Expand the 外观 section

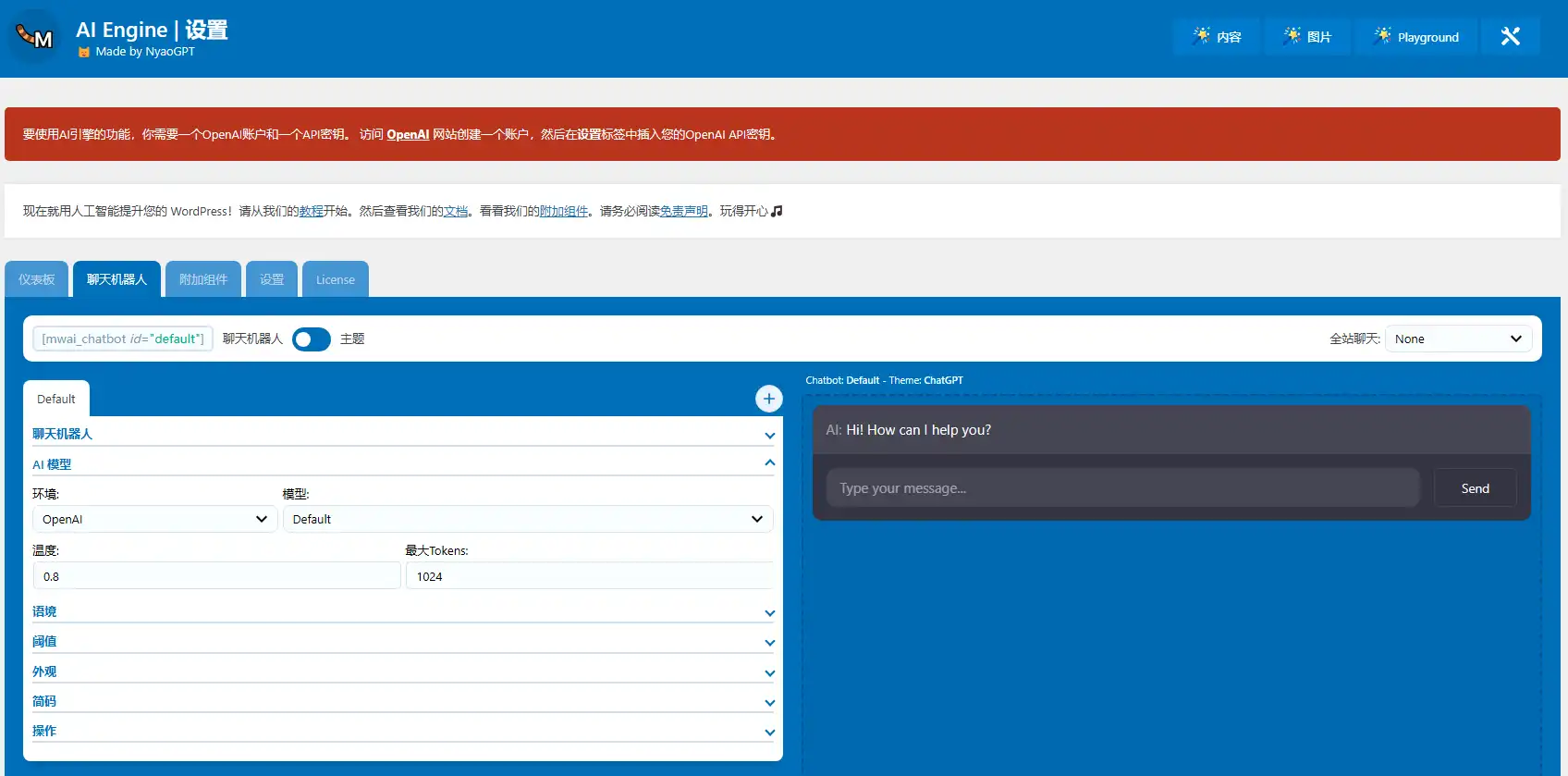403,671
